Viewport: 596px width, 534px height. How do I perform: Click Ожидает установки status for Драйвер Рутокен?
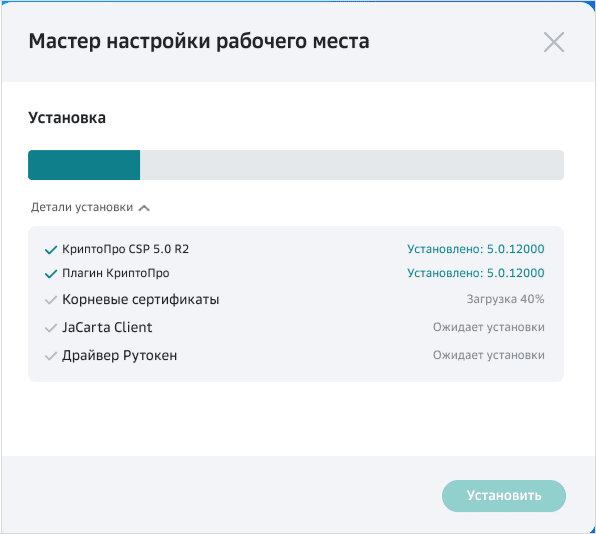(488, 355)
